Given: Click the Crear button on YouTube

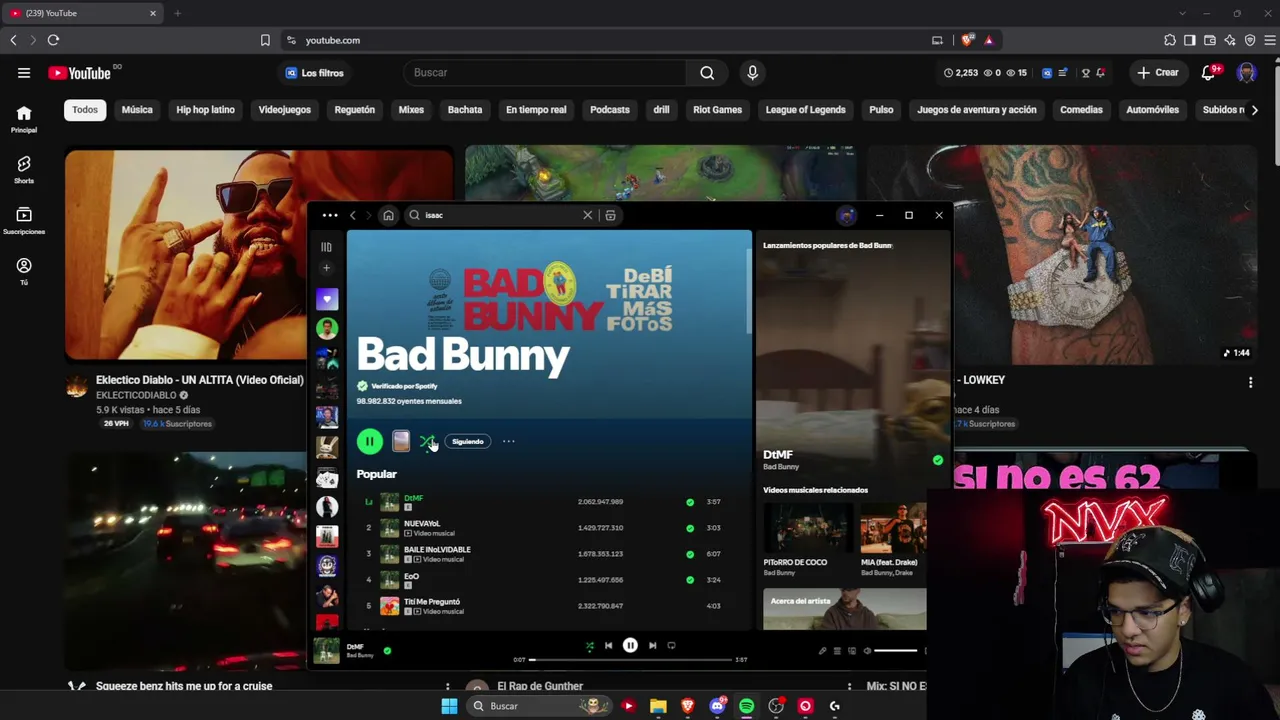Looking at the screenshot, I should 1158,73.
